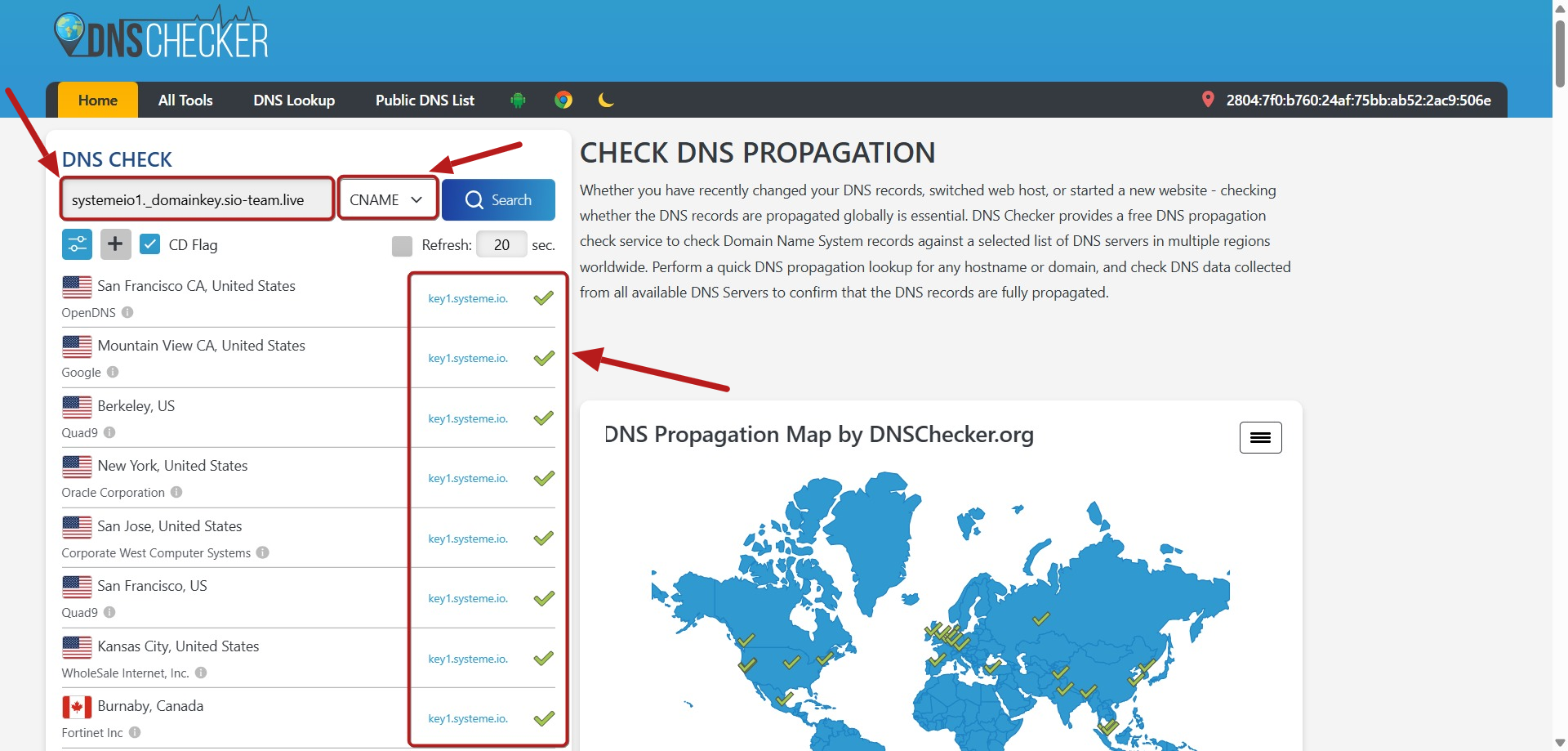Click the scrollbar up arrow

(x=1560, y=8)
